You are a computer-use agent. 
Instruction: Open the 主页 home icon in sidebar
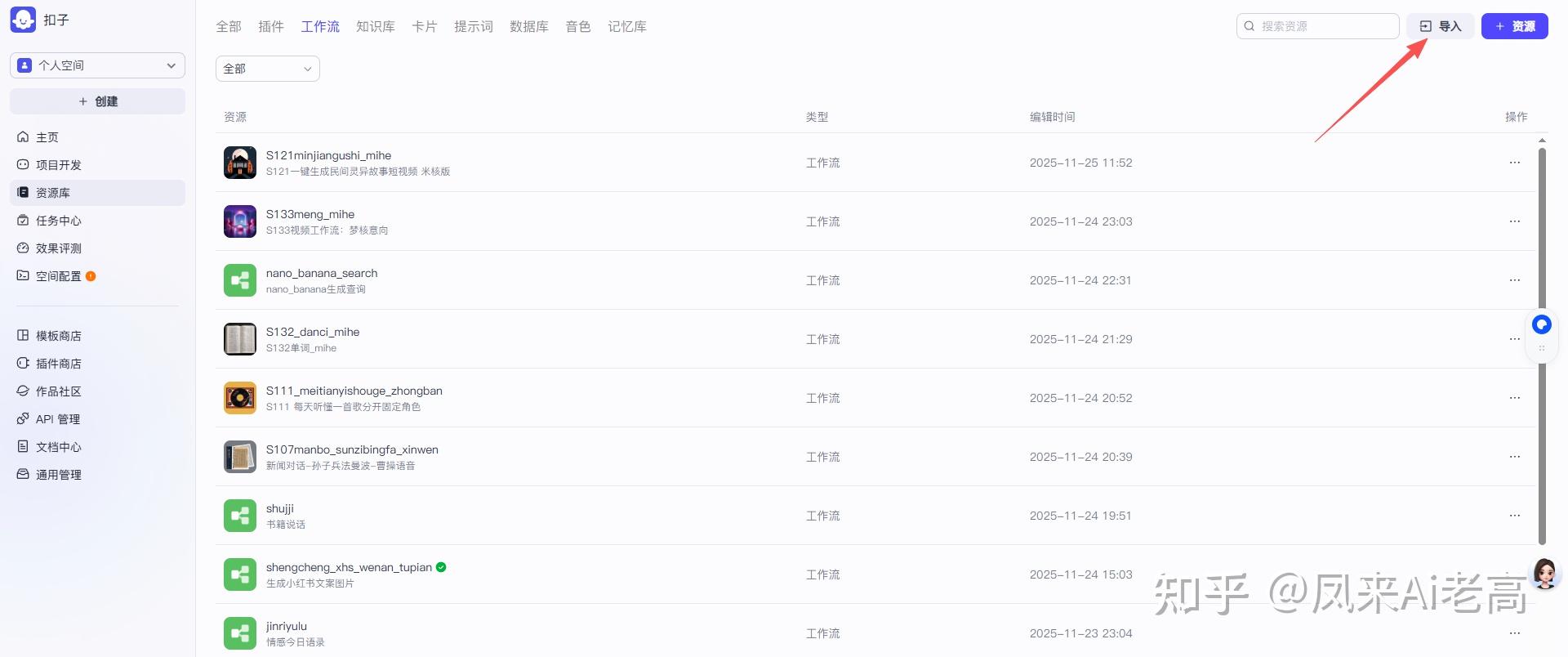coord(24,137)
